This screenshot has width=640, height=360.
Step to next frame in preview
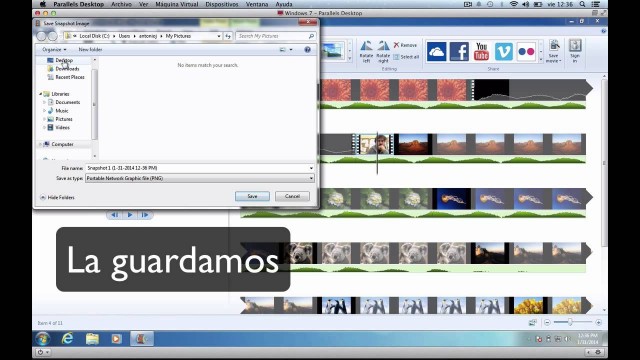145,215
